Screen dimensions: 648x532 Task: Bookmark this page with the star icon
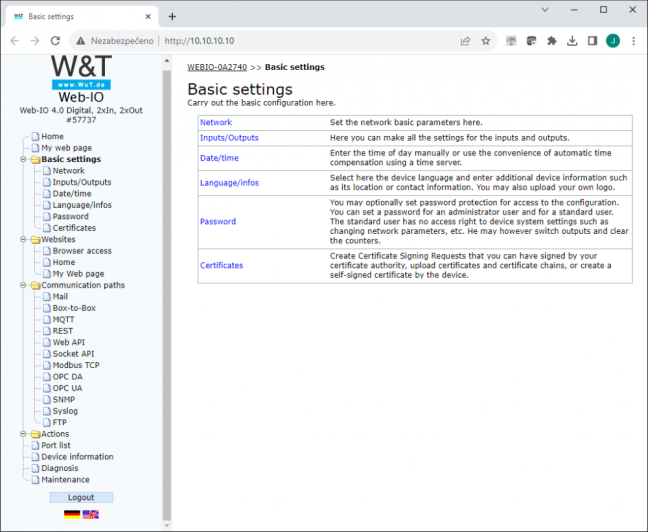pos(486,41)
